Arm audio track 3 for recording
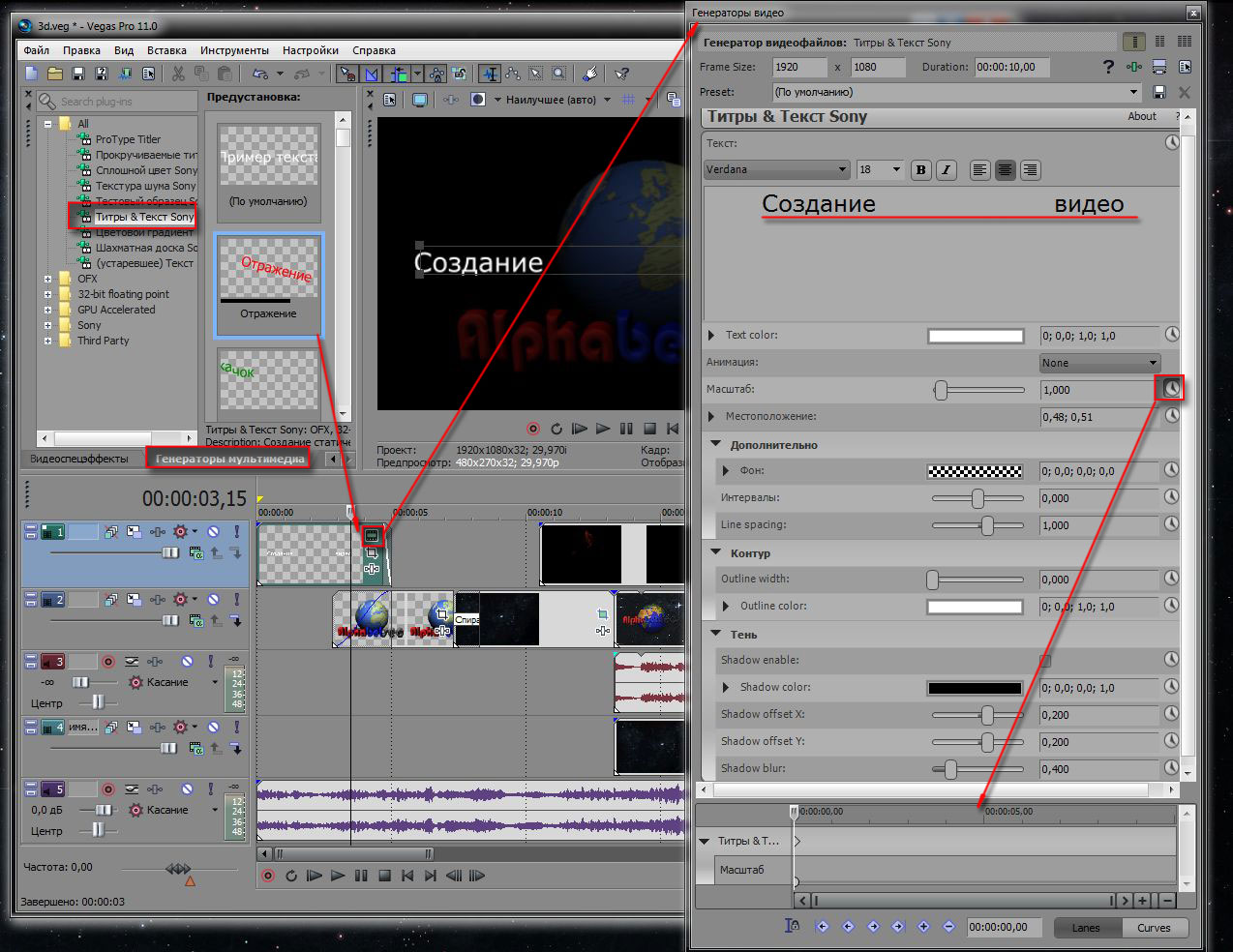 click(x=108, y=662)
